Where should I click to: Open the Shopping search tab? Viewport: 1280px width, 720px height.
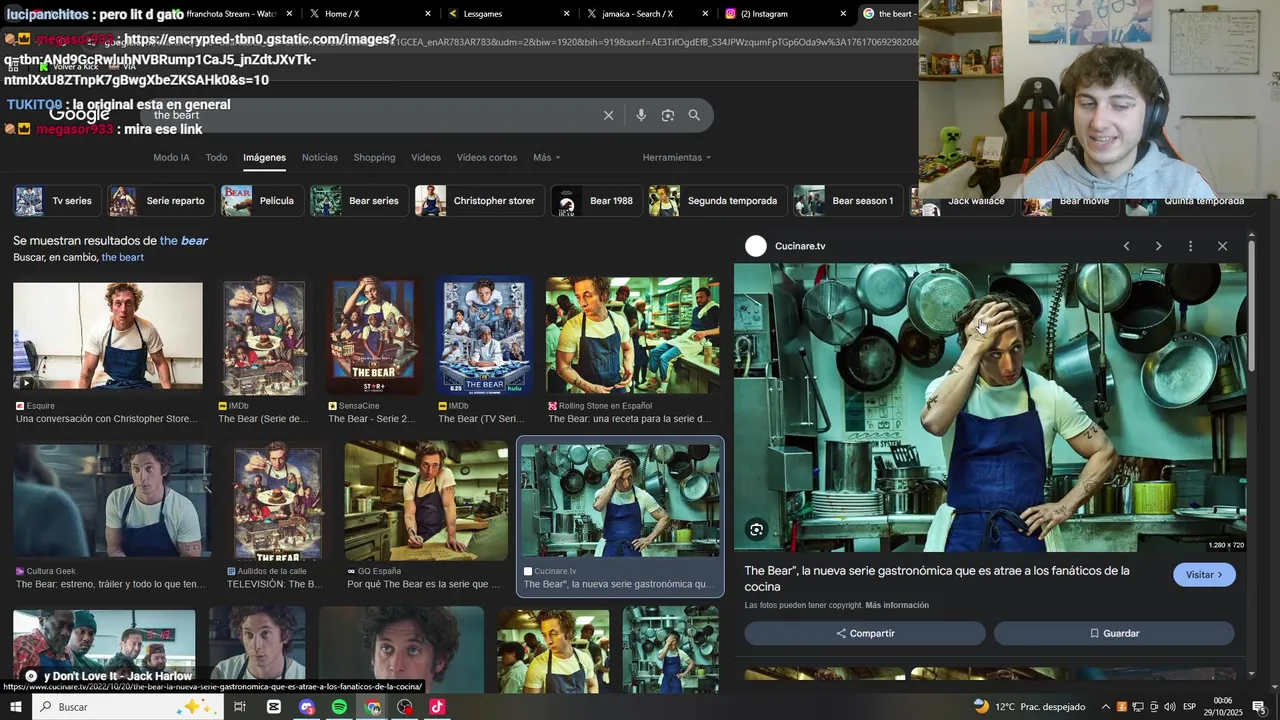click(374, 158)
